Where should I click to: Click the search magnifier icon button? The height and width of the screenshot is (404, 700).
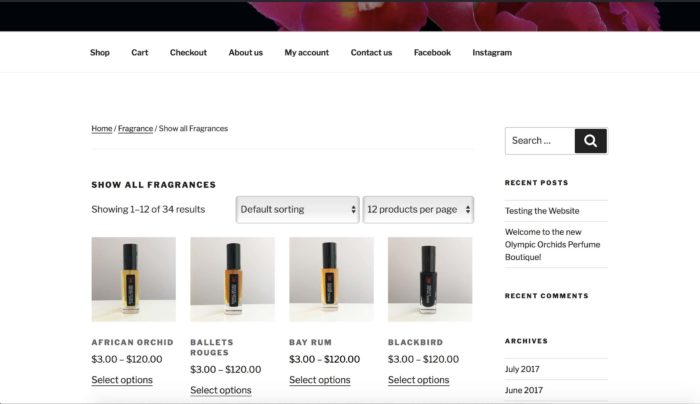(590, 141)
